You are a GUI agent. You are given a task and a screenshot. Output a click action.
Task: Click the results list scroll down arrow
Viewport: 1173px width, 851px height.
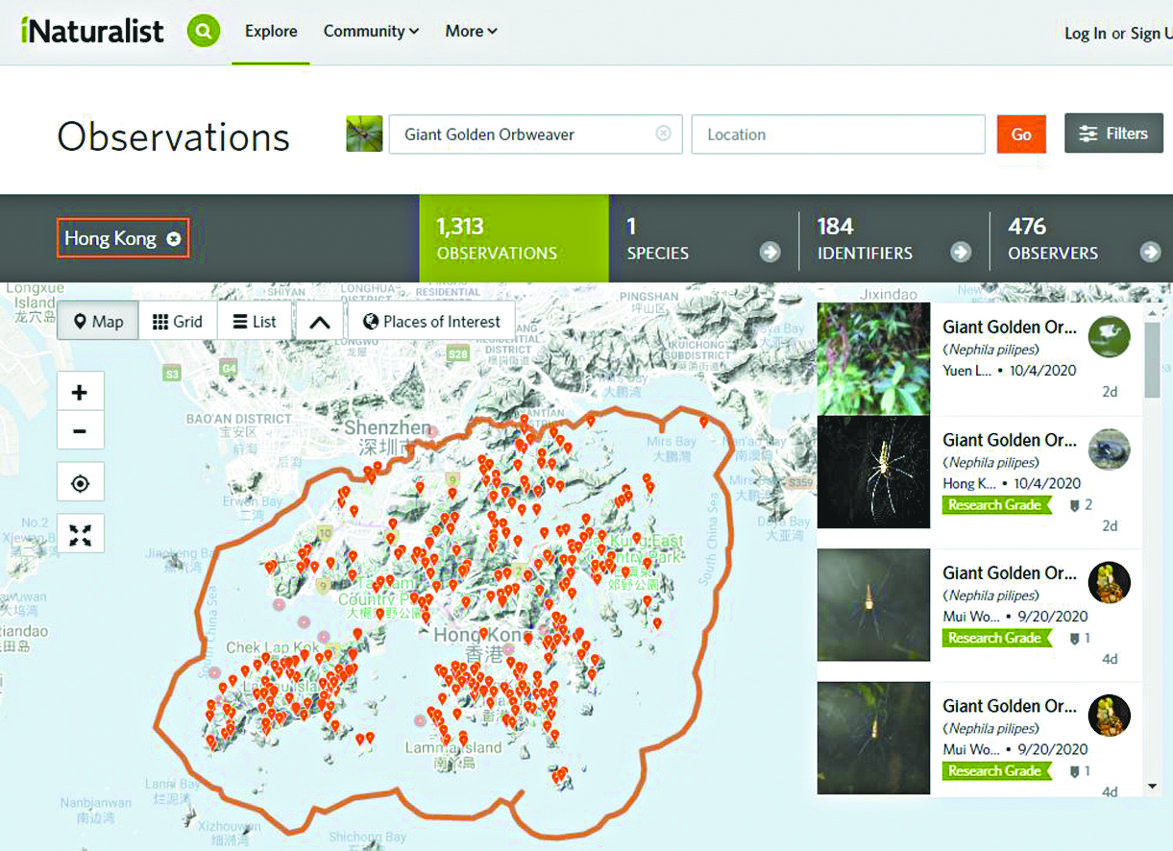[x=1152, y=786]
